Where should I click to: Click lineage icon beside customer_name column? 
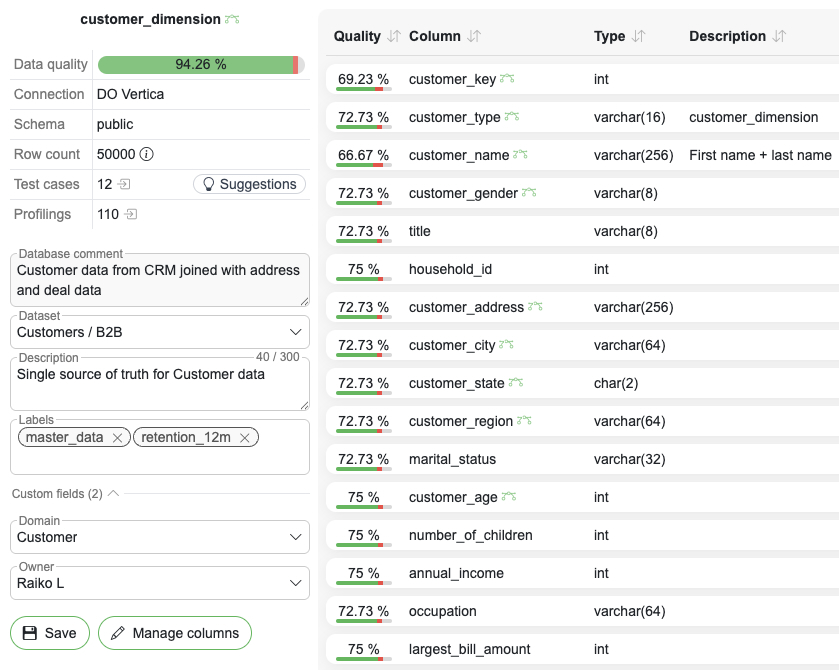(x=520, y=155)
